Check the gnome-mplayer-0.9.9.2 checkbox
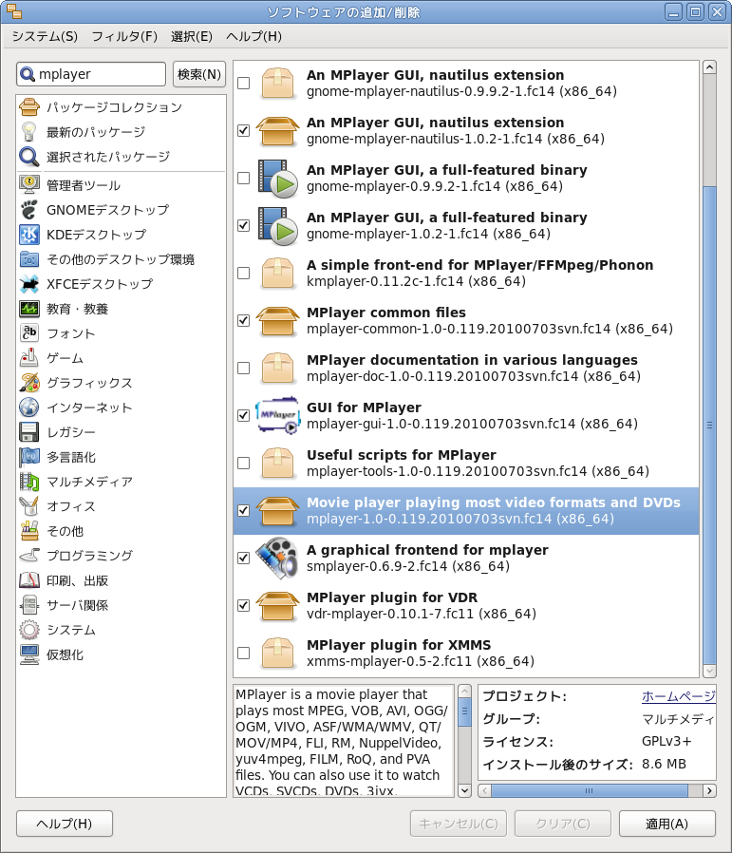 (x=244, y=178)
